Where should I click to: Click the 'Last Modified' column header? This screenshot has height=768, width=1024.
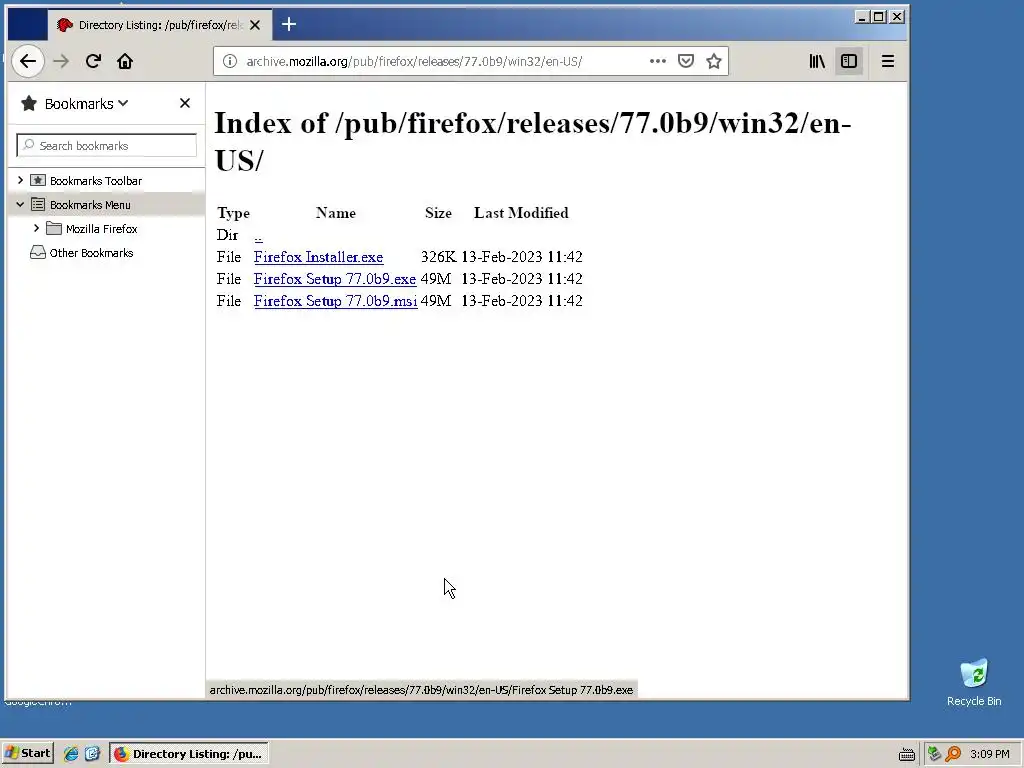pyautogui.click(x=521, y=213)
